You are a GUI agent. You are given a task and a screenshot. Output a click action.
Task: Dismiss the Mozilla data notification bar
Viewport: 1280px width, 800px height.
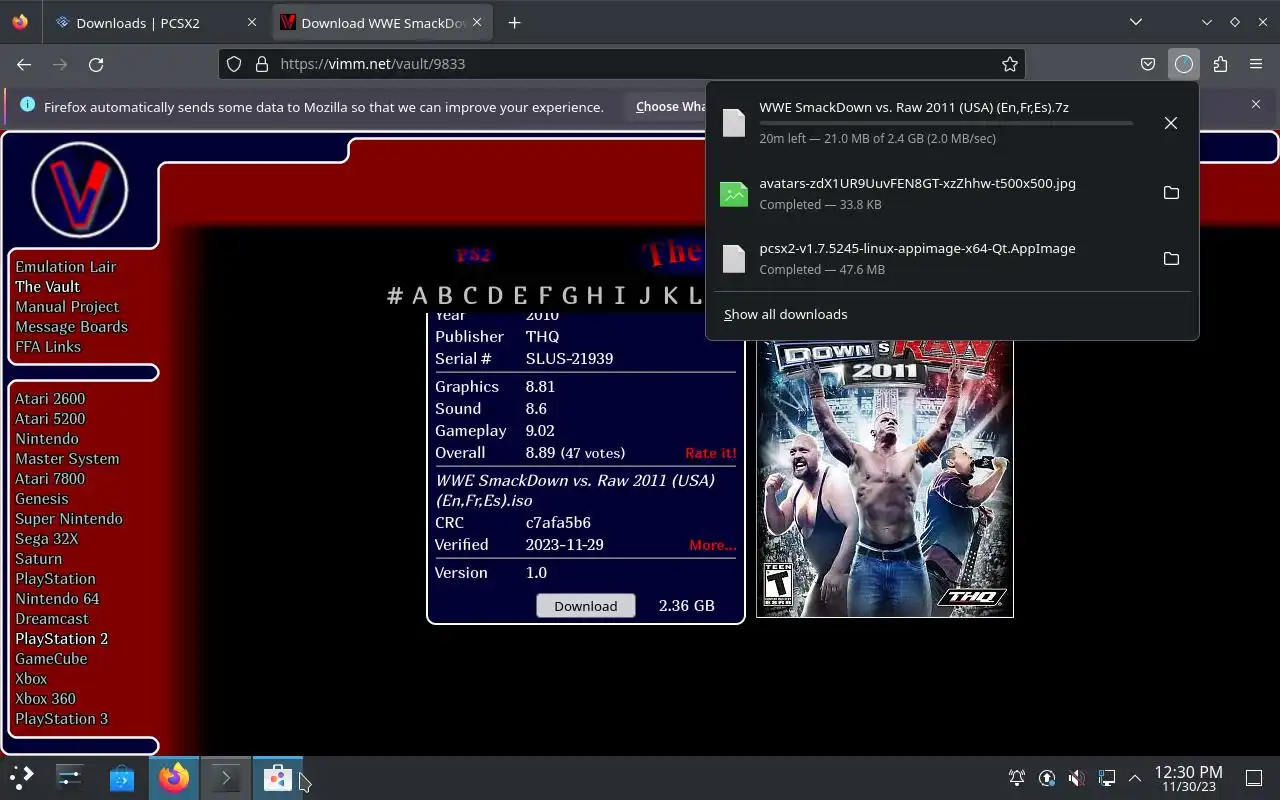point(1256,104)
